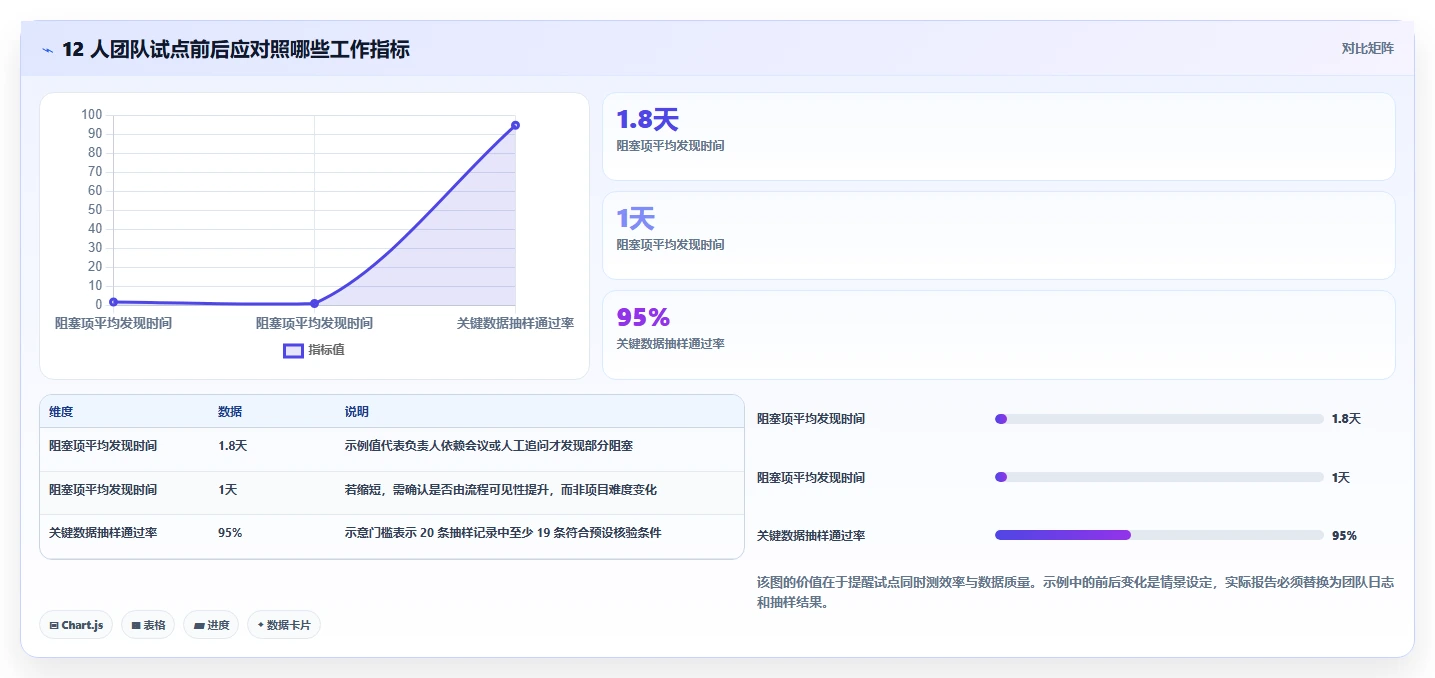The image size is (1435, 678).
Task: Click the 进度 tag
Action: 211,625
